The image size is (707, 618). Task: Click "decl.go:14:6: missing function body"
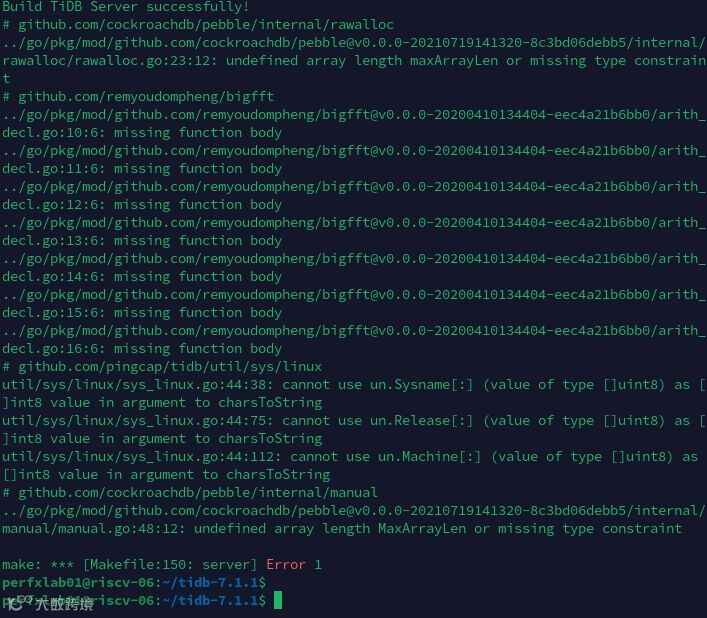pyautogui.click(x=142, y=277)
